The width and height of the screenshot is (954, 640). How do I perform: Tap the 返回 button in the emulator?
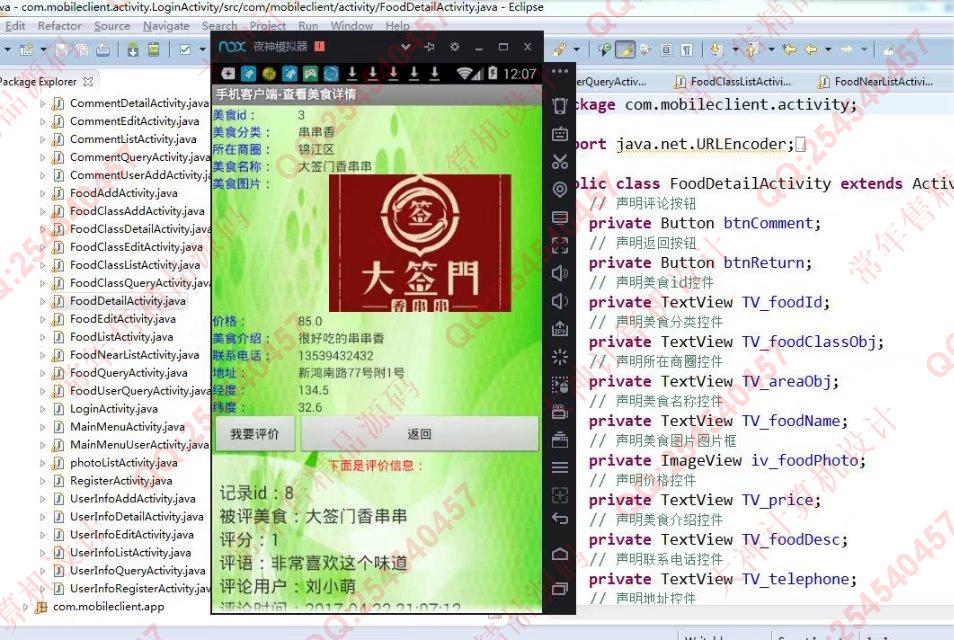[420, 434]
